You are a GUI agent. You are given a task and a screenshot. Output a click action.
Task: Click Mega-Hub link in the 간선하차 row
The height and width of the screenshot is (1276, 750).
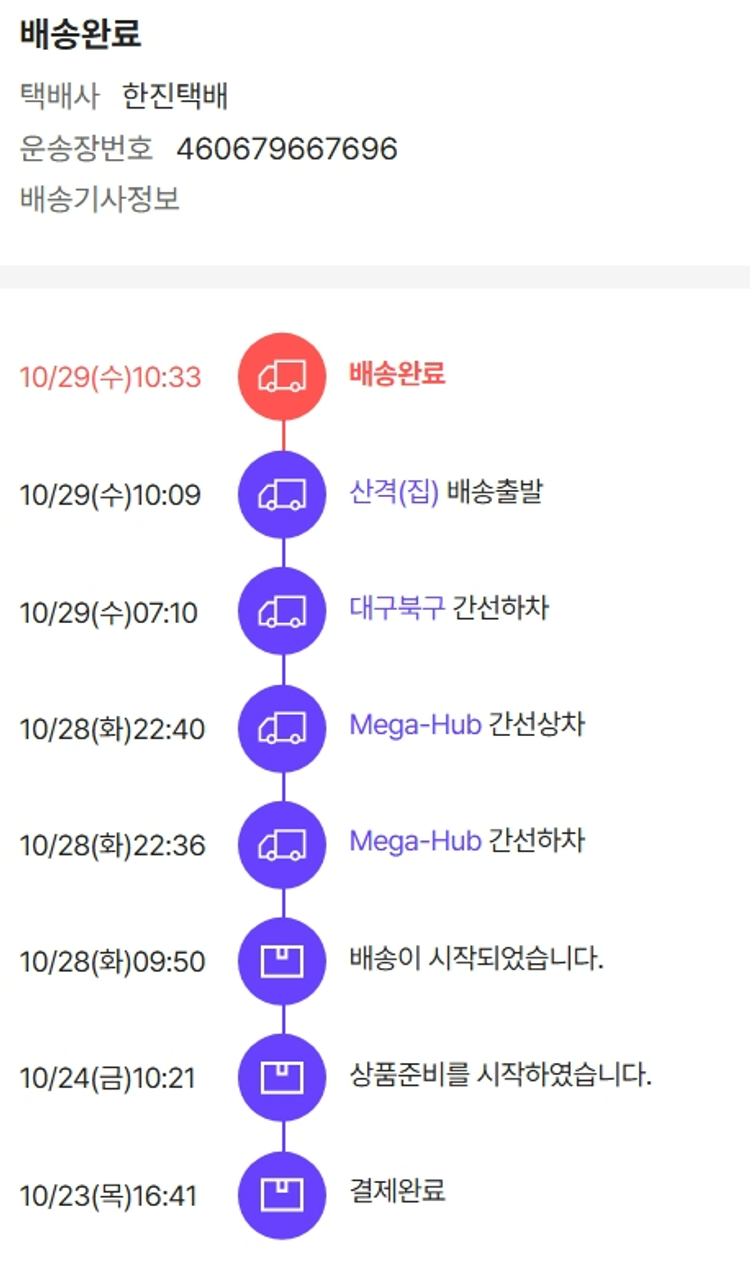click(x=415, y=842)
